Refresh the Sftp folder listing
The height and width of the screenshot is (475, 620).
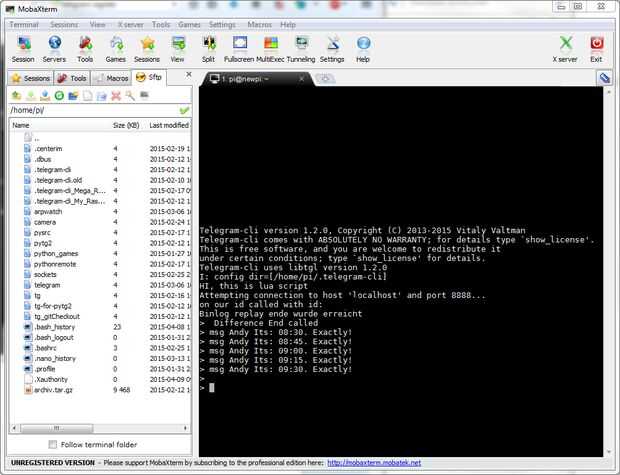(x=59, y=95)
